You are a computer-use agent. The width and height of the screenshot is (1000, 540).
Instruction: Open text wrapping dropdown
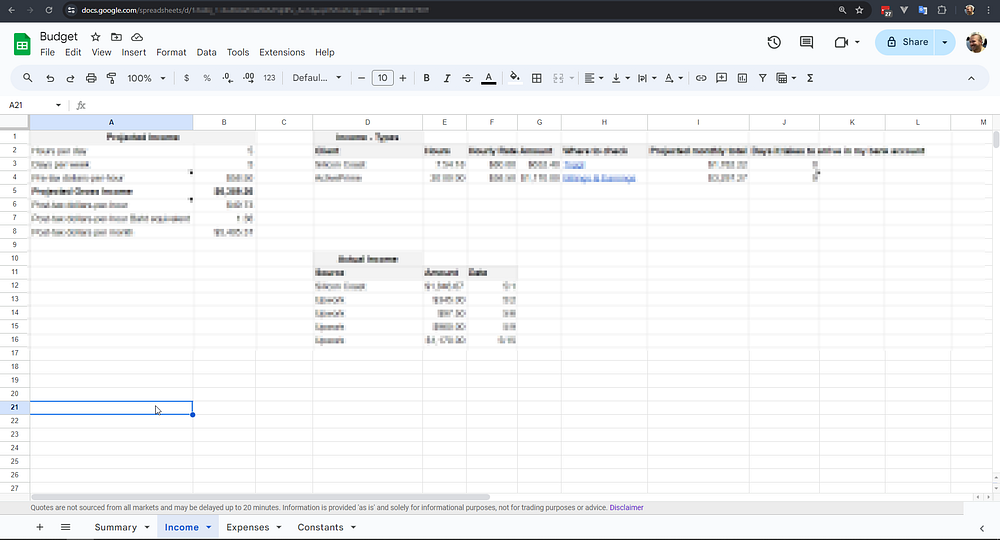click(x=647, y=78)
